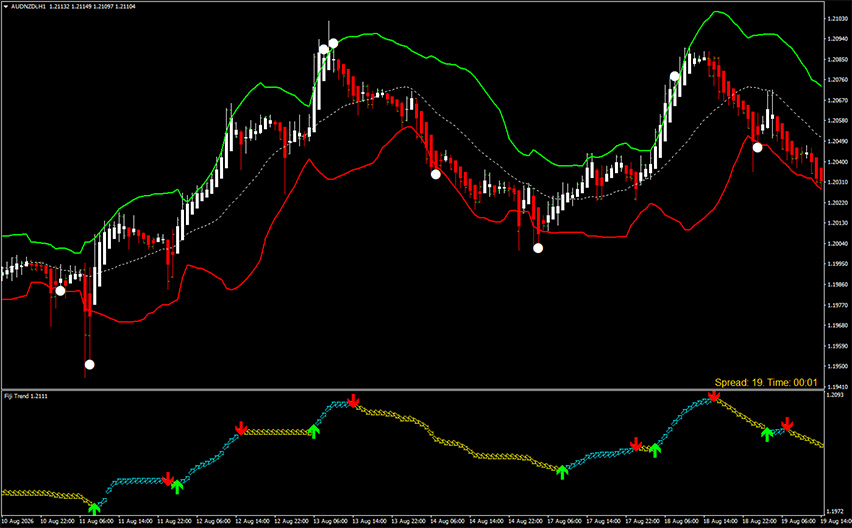Click the green up arrow just before 18 Aug 06:00
852x528 pixels.
pyautogui.click(x=655, y=450)
